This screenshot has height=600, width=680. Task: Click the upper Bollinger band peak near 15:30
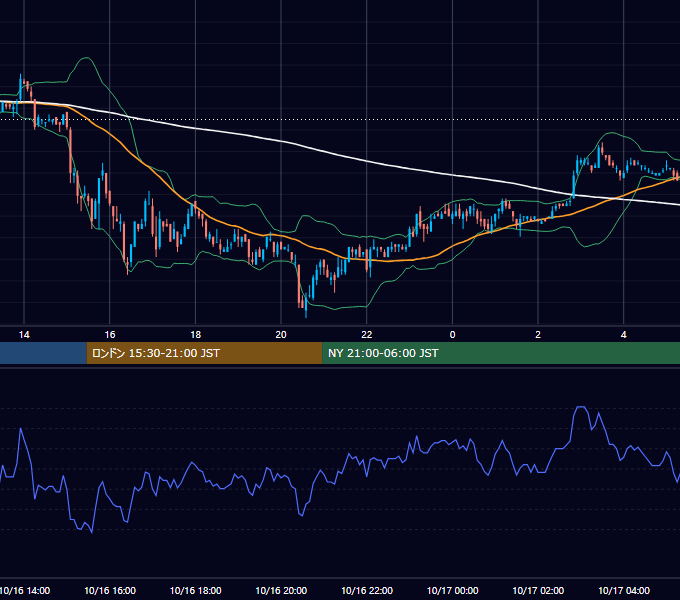(x=87, y=58)
